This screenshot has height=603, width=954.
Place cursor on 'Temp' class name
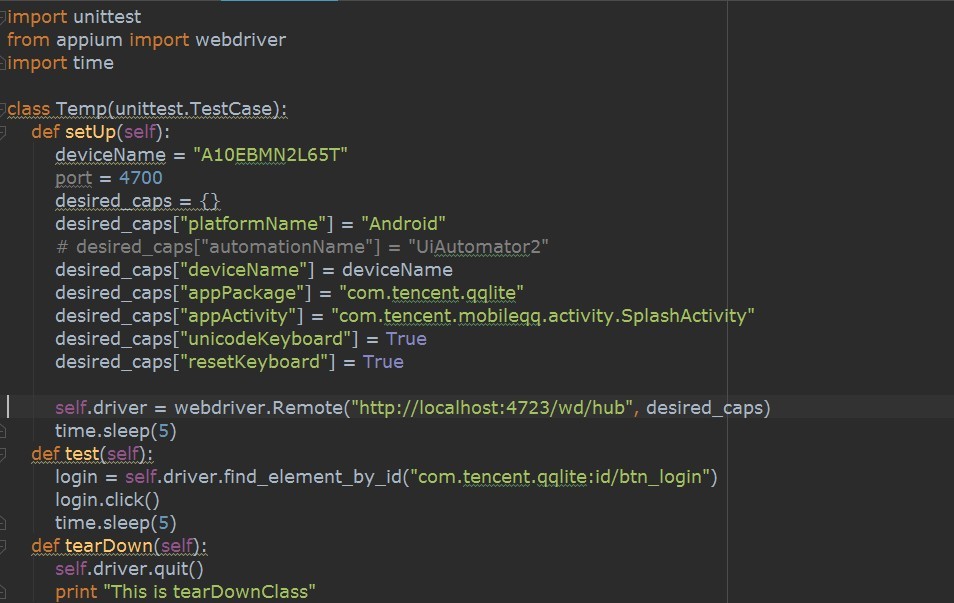point(82,109)
